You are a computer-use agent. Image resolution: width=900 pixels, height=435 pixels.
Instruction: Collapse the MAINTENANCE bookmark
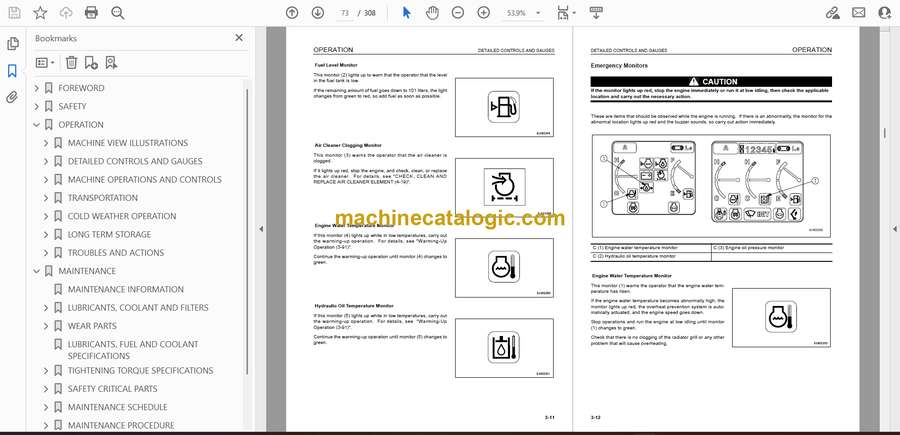37,271
